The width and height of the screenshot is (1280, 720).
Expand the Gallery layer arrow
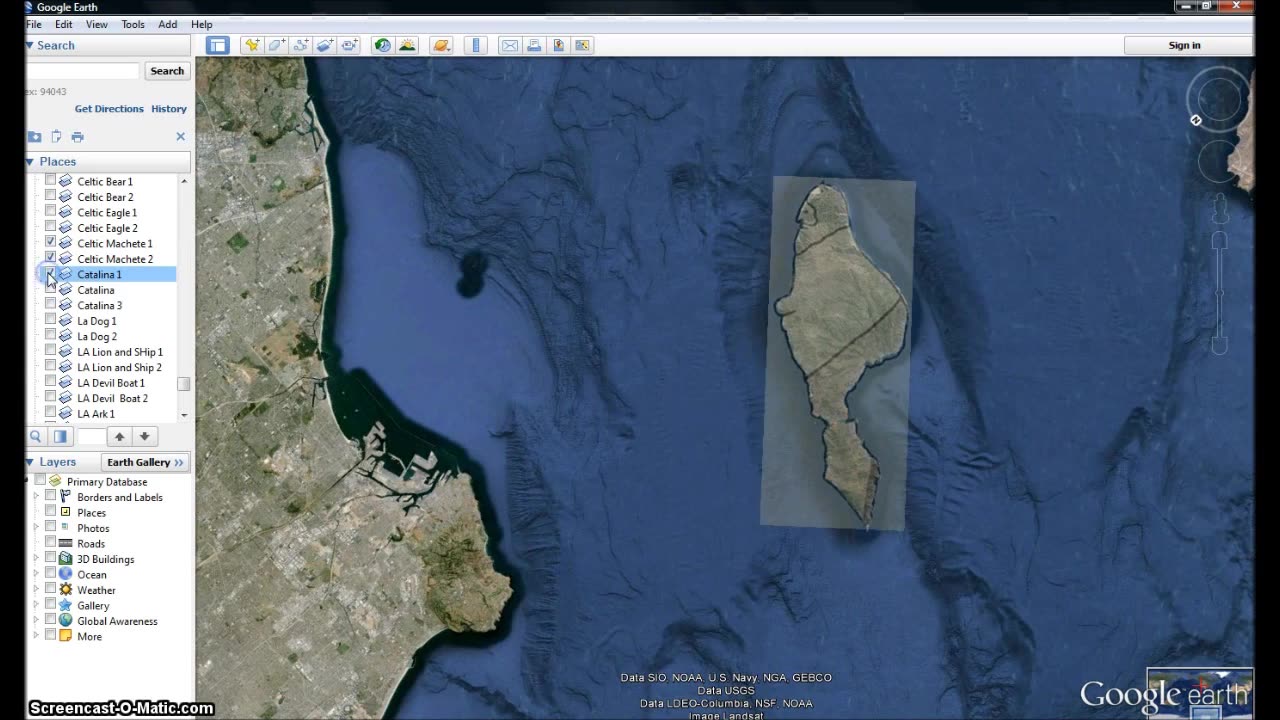coord(37,605)
